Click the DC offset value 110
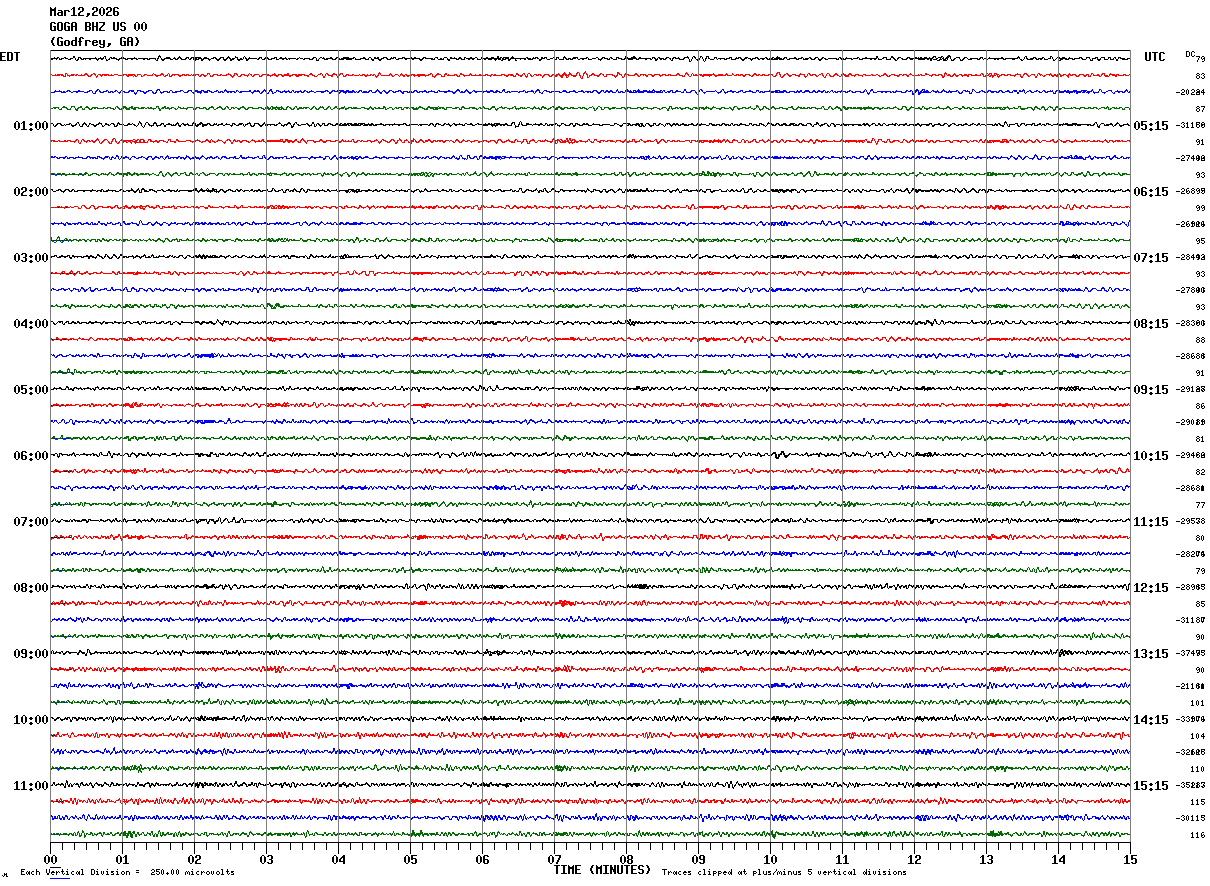The height and width of the screenshot is (886, 1210). tap(1198, 769)
